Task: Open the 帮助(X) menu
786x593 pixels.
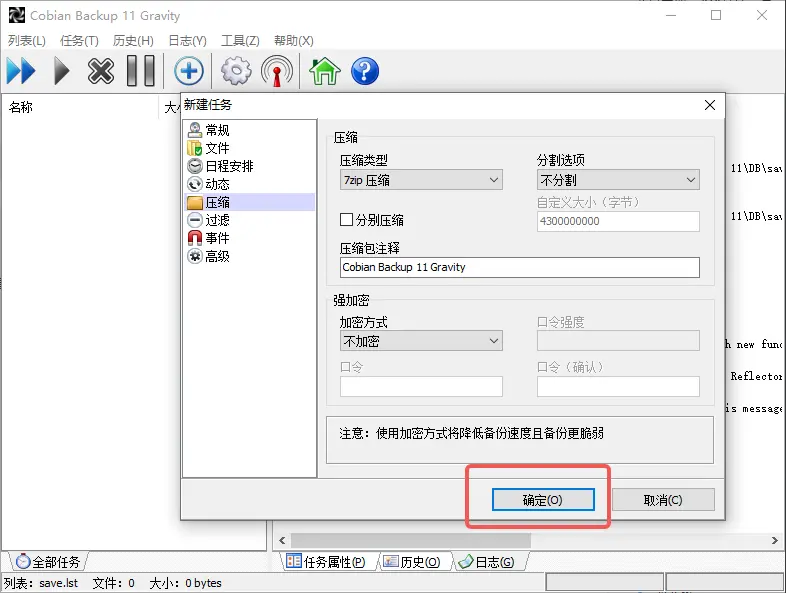Action: 294,41
